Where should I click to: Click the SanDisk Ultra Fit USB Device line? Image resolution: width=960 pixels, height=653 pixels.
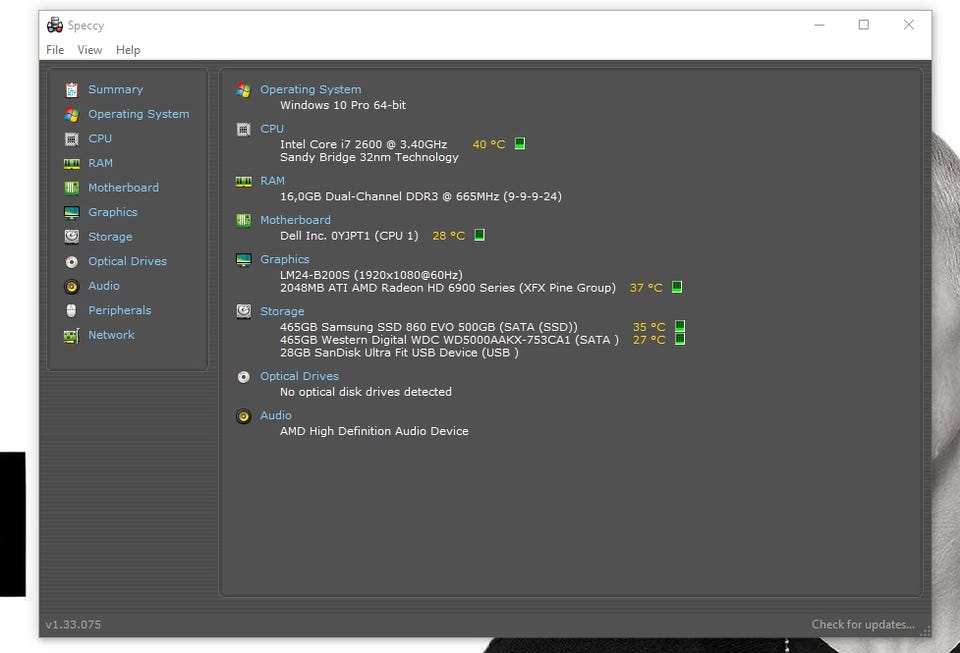399,353
